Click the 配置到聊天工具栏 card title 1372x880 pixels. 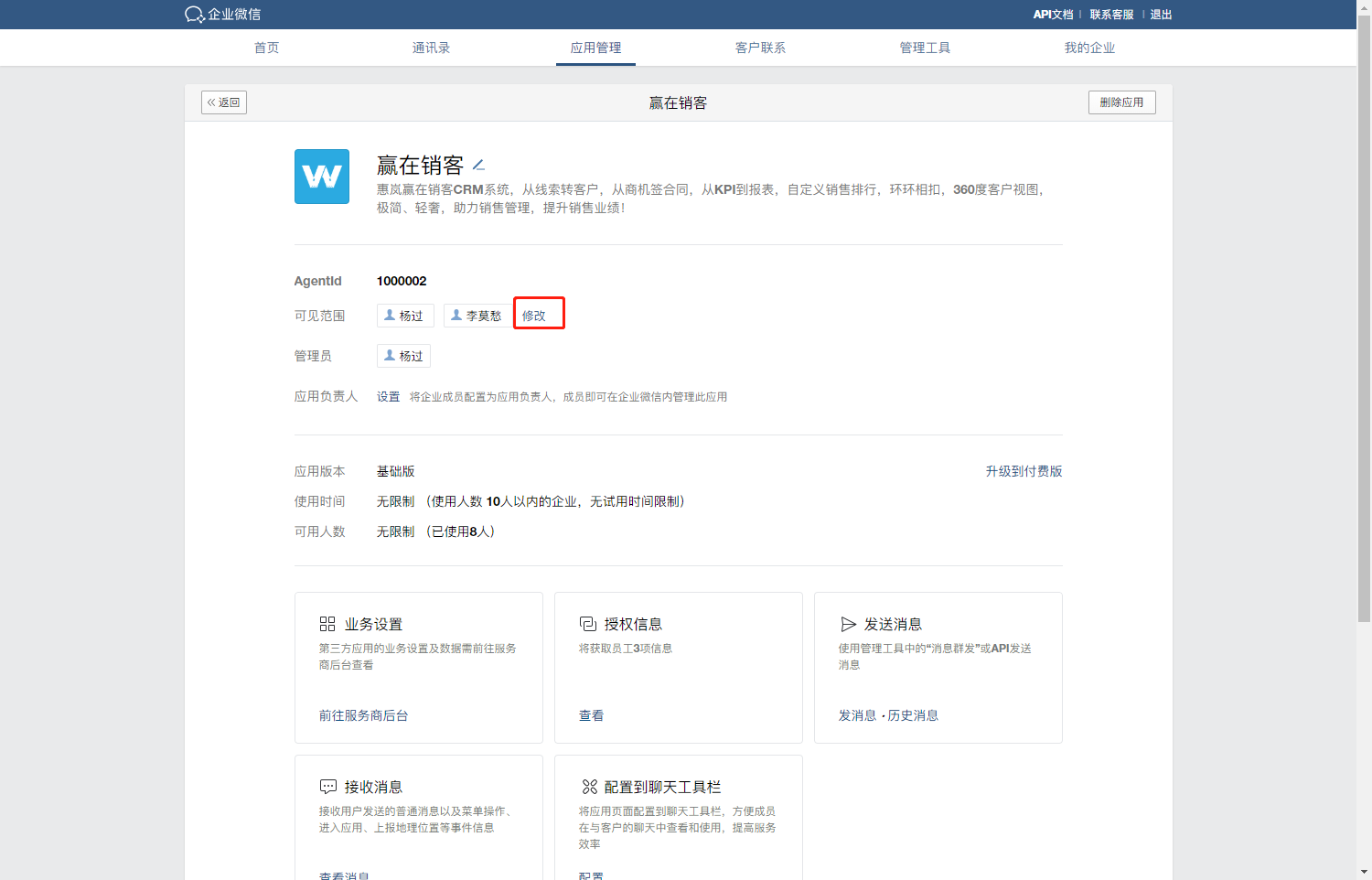coord(662,787)
